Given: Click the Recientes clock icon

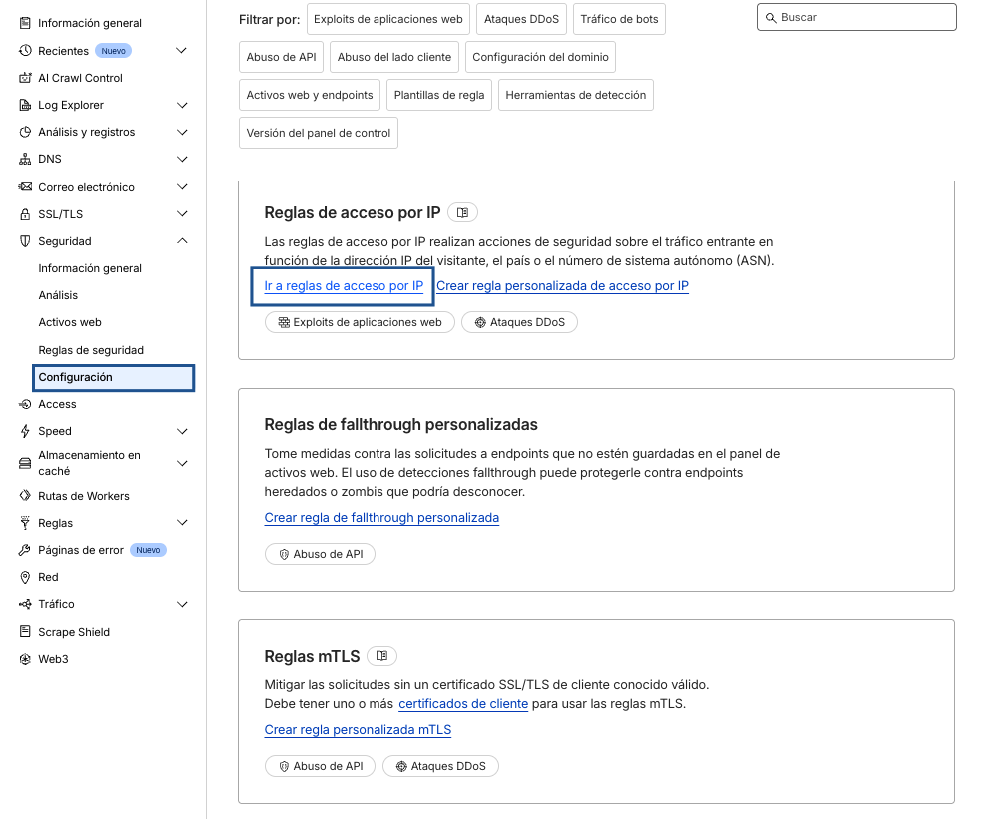Looking at the screenshot, I should pyautogui.click(x=25, y=50).
